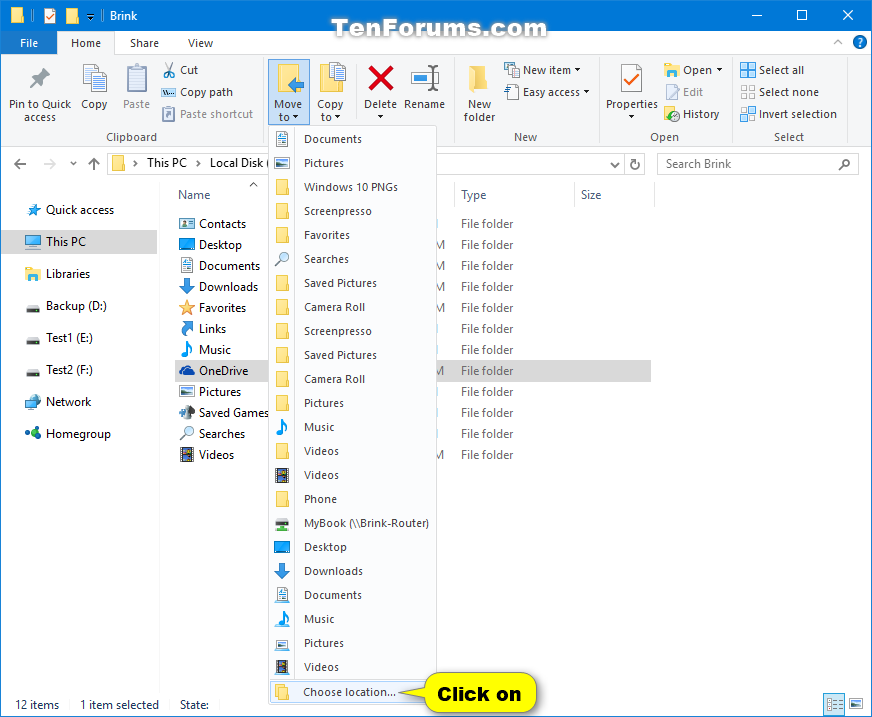Image resolution: width=872 pixels, height=717 pixels.
Task: Click the Invert selection icon
Action: tap(747, 114)
